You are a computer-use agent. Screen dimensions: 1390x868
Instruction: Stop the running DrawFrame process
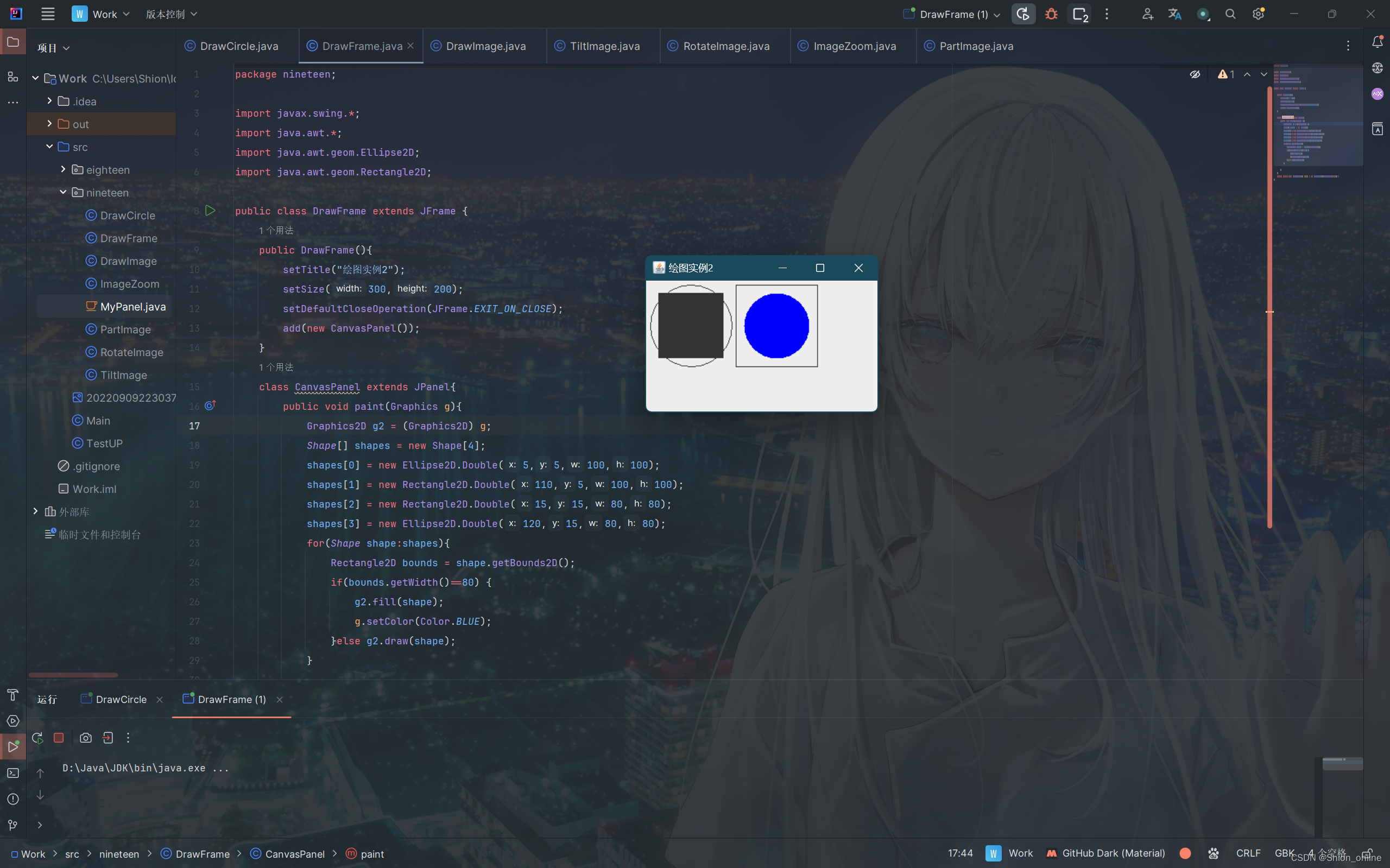(59, 738)
